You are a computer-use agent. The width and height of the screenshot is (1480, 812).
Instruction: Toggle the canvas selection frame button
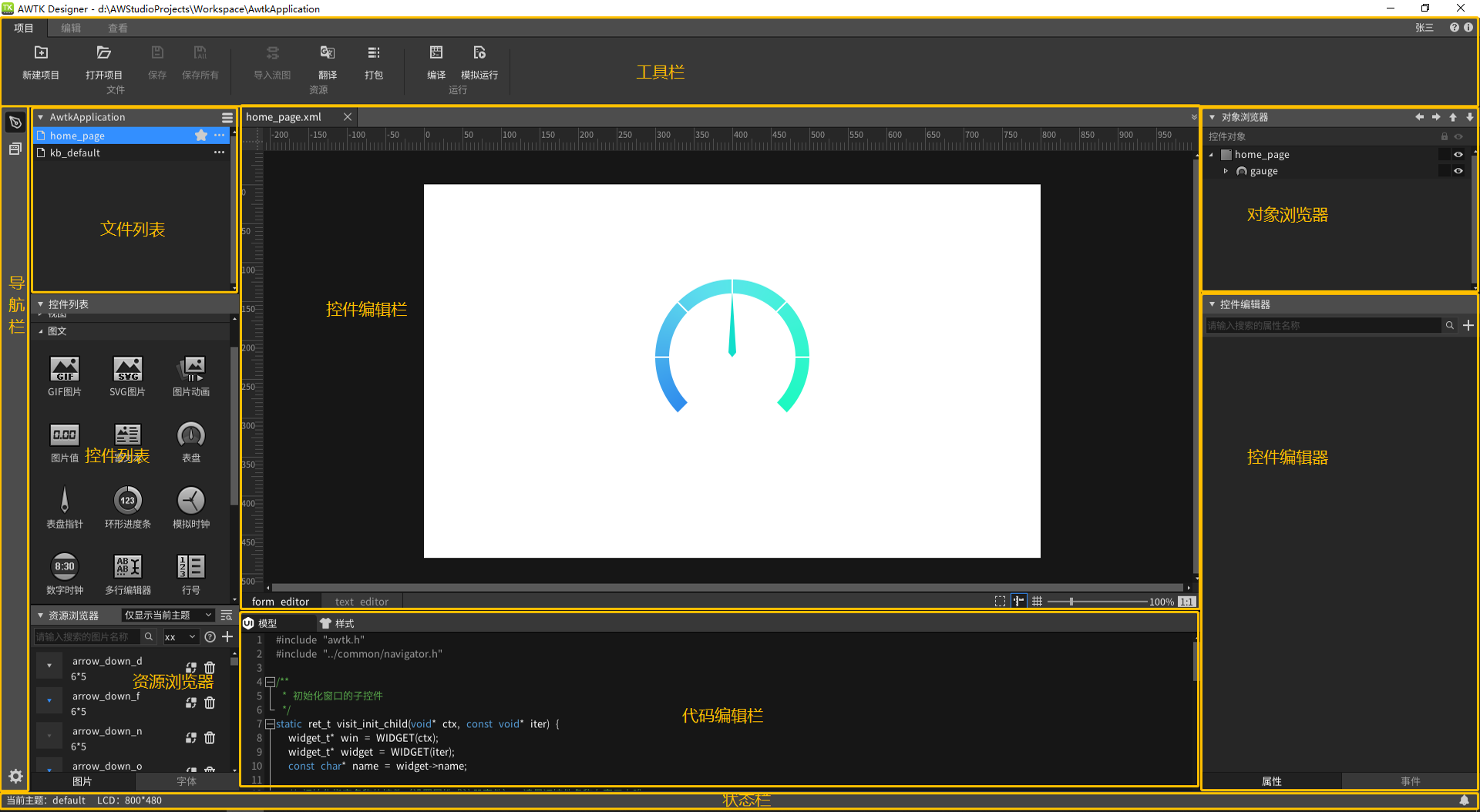[1000, 602]
